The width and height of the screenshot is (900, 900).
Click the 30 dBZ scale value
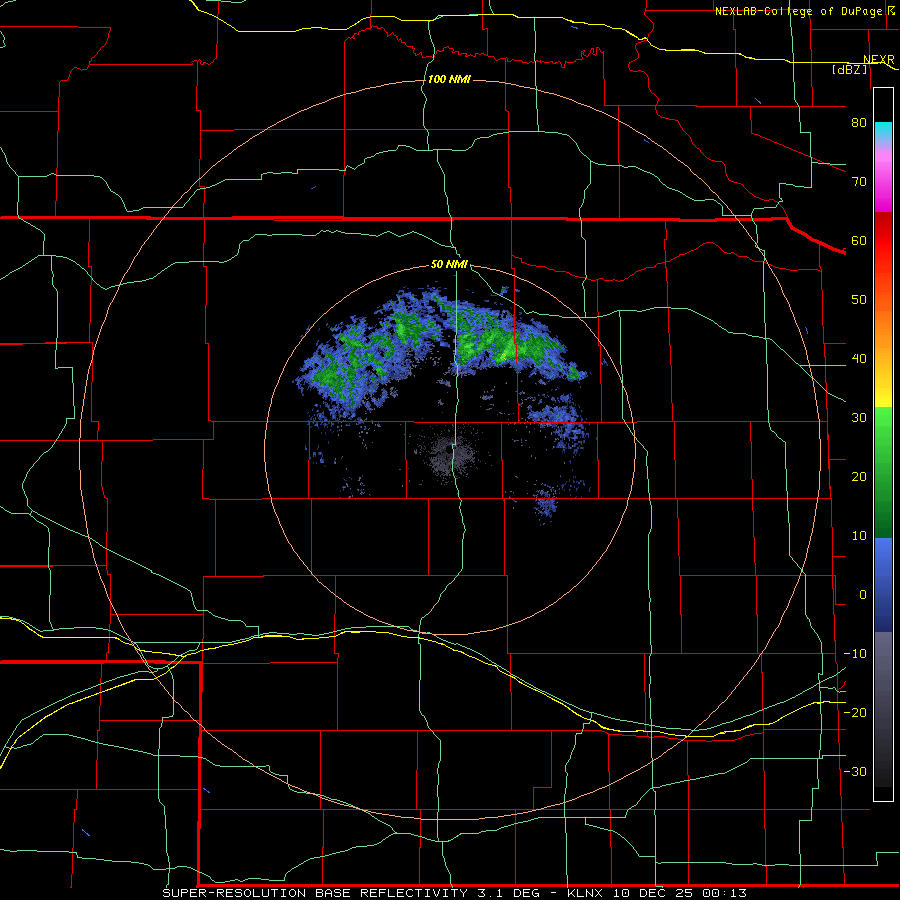[859, 417]
